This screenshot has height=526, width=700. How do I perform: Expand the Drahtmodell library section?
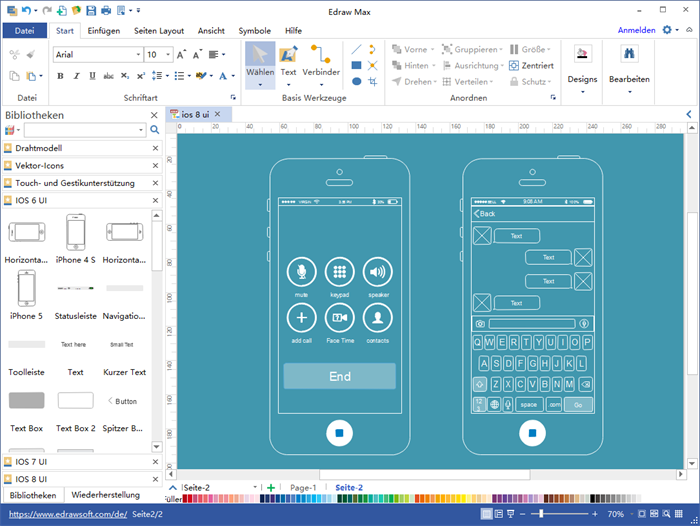pyautogui.click(x=38, y=148)
